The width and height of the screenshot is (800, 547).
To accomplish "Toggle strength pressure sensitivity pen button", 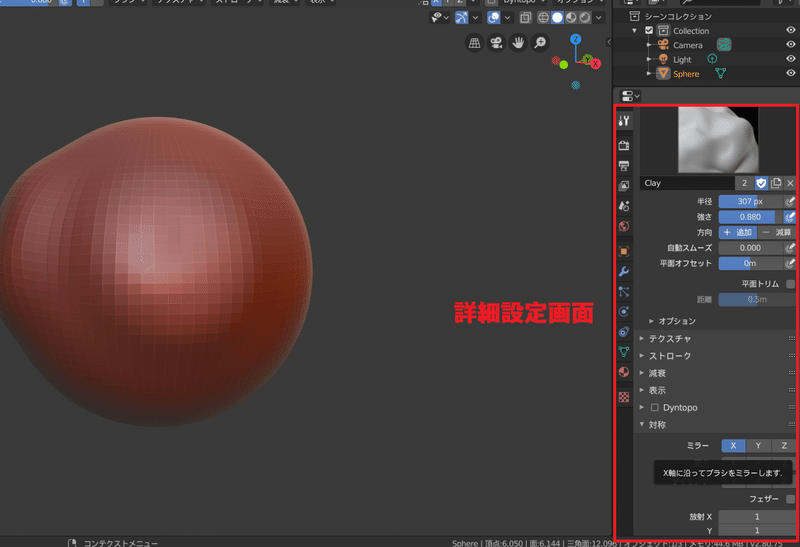I will point(790,217).
